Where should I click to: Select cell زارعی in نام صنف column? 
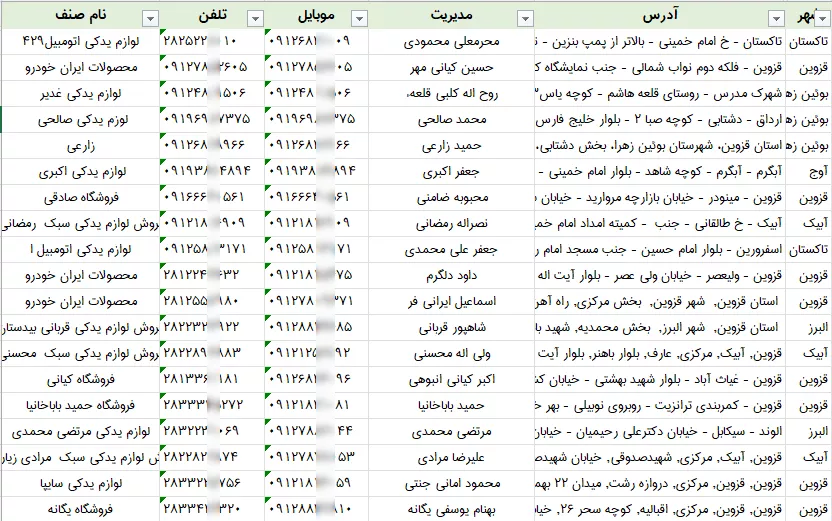click(80, 145)
